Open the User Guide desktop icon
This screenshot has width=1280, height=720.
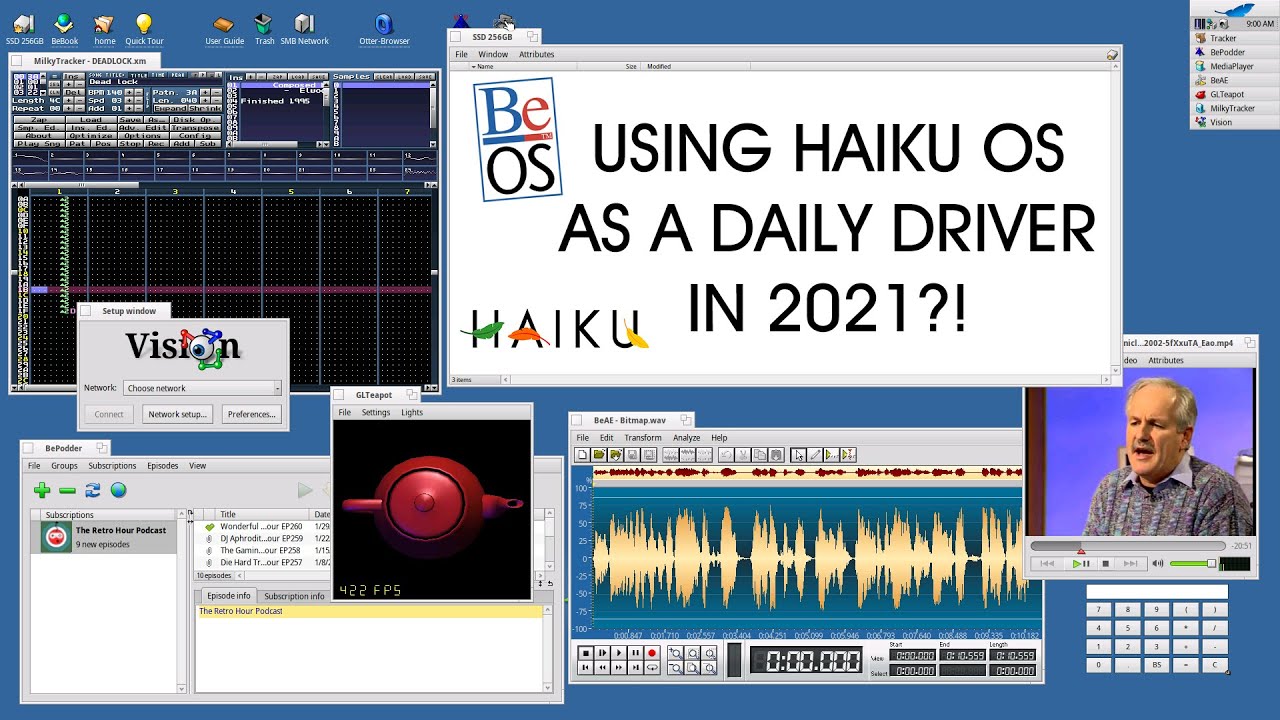pyautogui.click(x=224, y=29)
